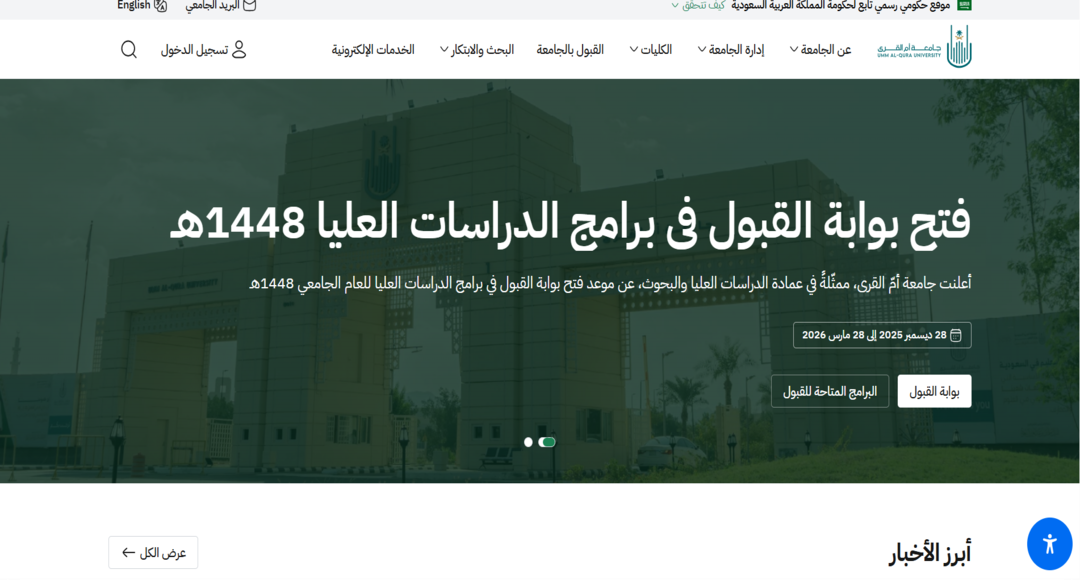Click the language translate icon beside English
This screenshot has height=580, width=1080.
[161, 5]
